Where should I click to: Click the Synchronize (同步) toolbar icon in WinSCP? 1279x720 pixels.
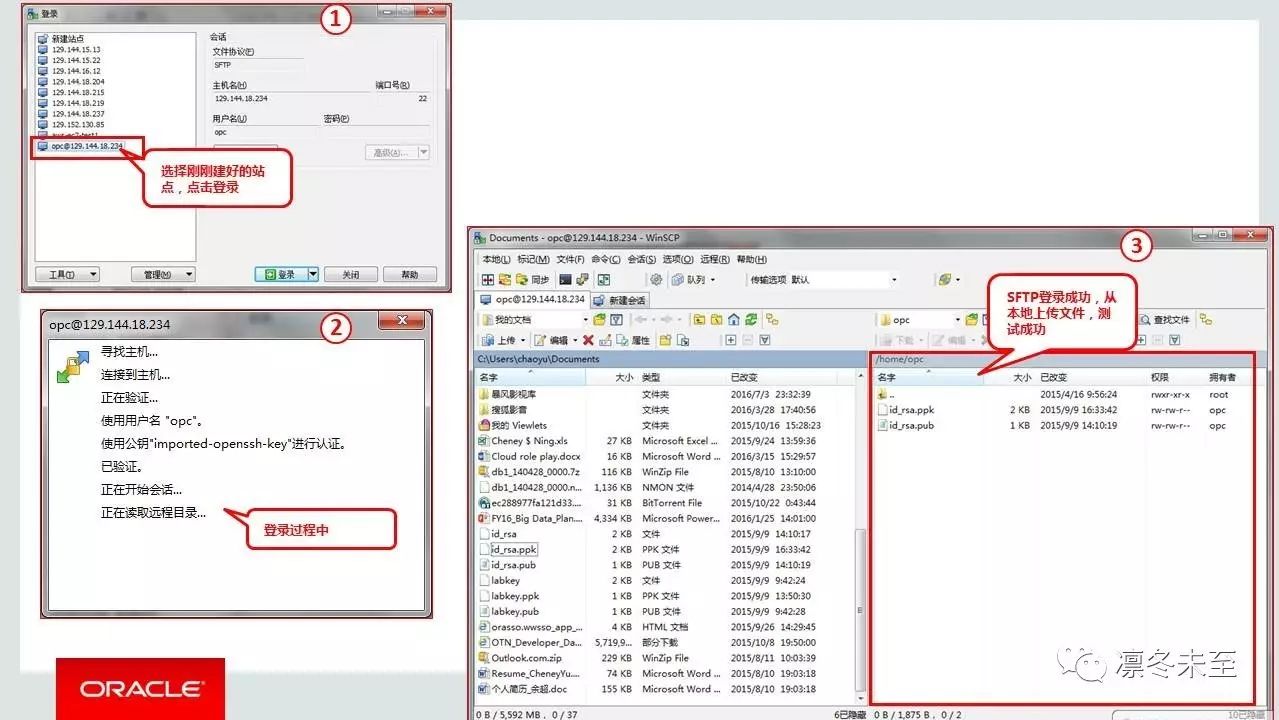point(532,280)
